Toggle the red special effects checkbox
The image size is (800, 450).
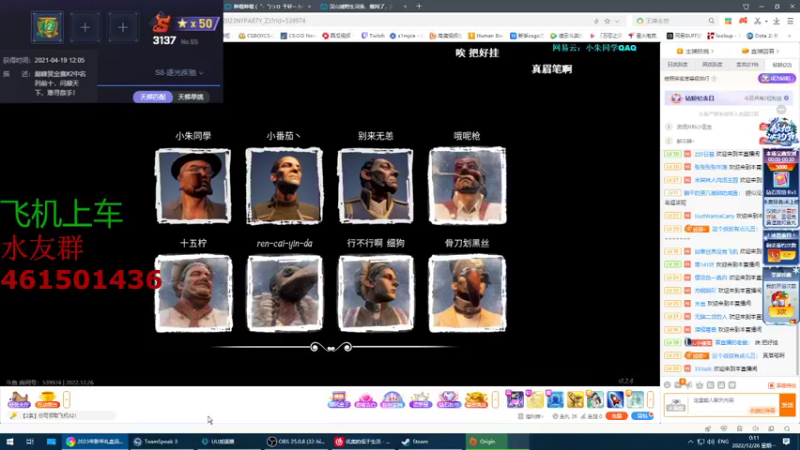(770, 386)
